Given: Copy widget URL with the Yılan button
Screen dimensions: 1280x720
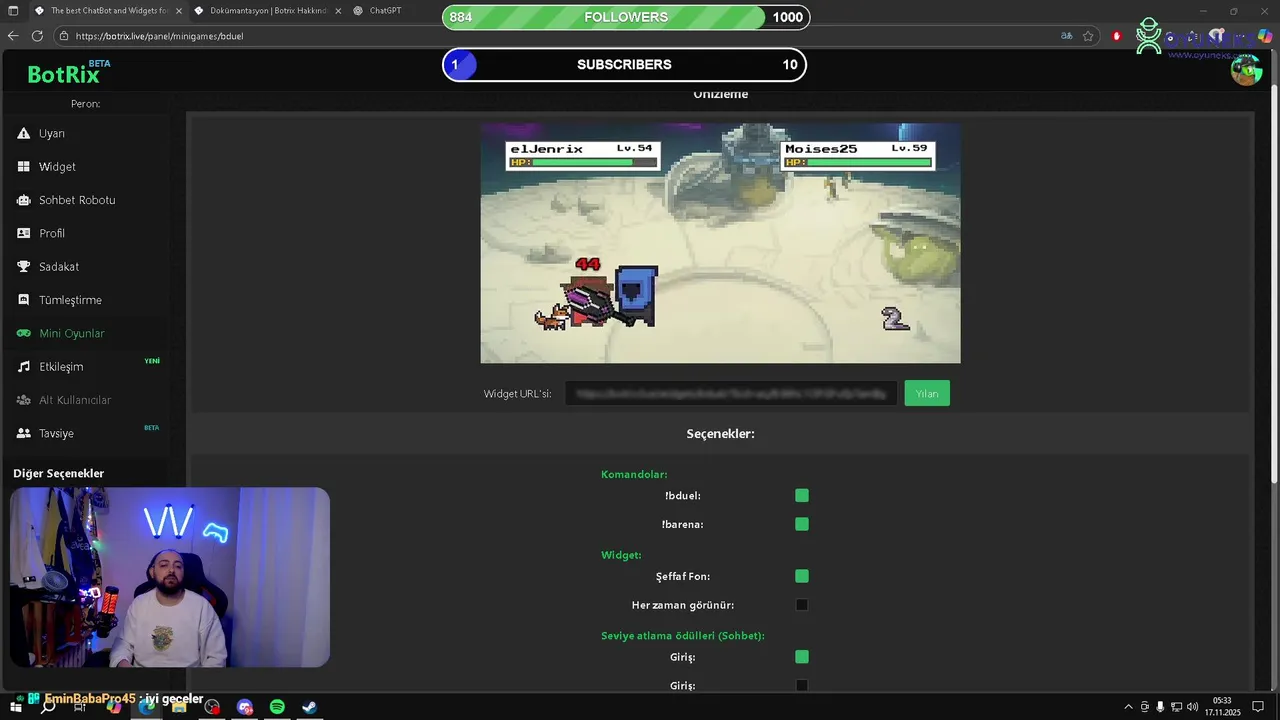Looking at the screenshot, I should point(927,393).
